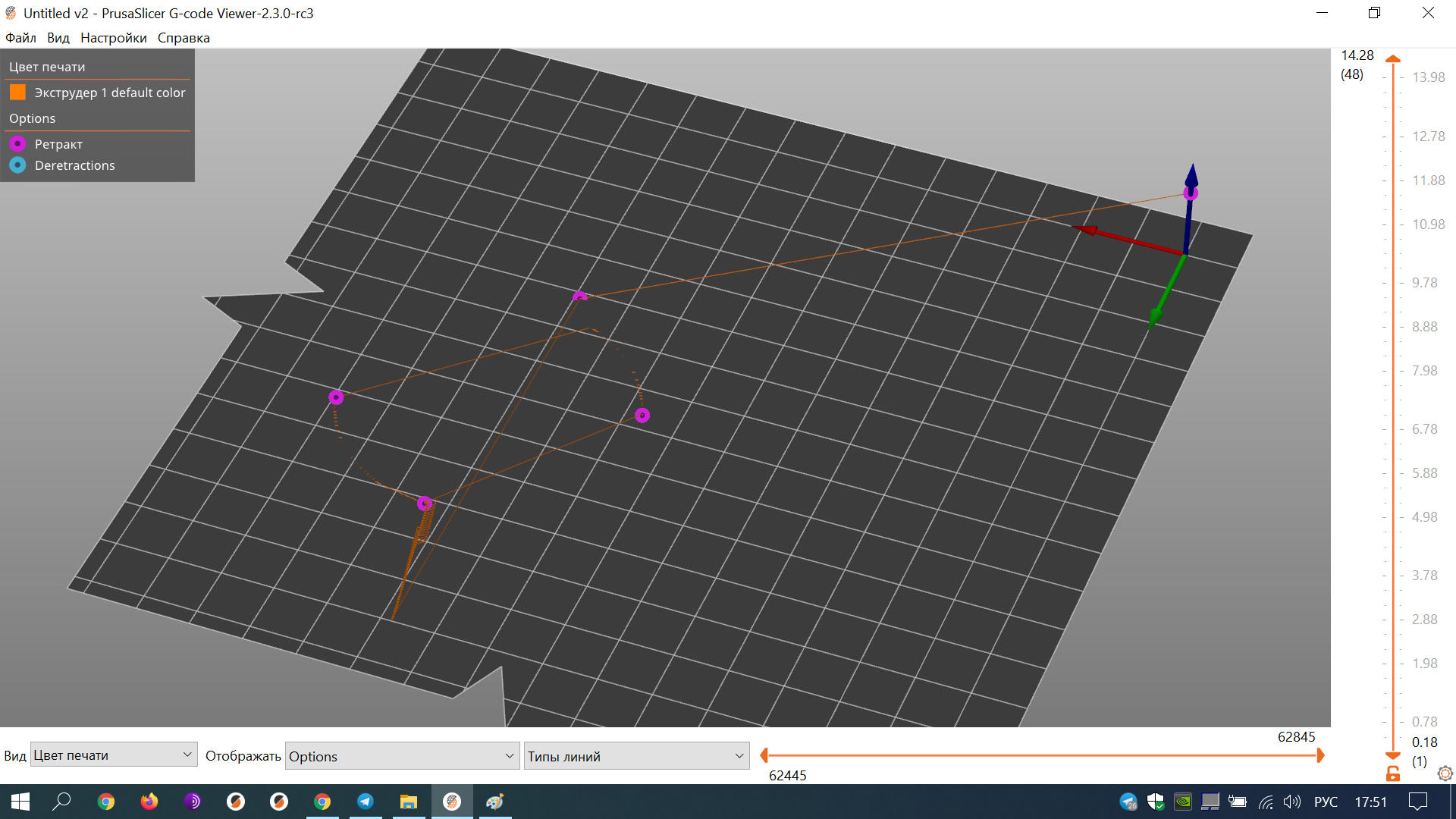Open the notification center icon
The width and height of the screenshot is (1456, 819).
pos(1417,802)
